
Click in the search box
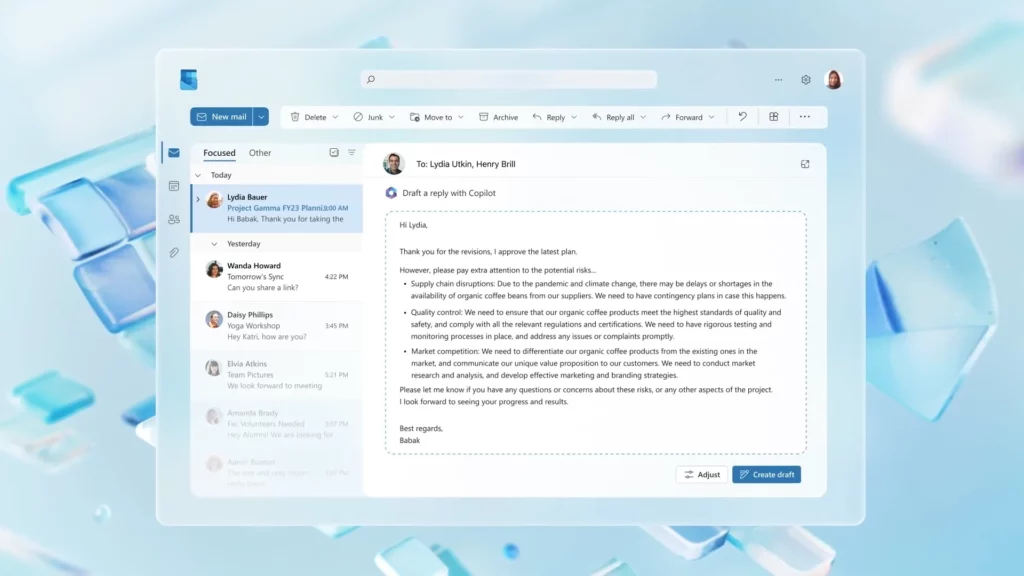click(509, 80)
